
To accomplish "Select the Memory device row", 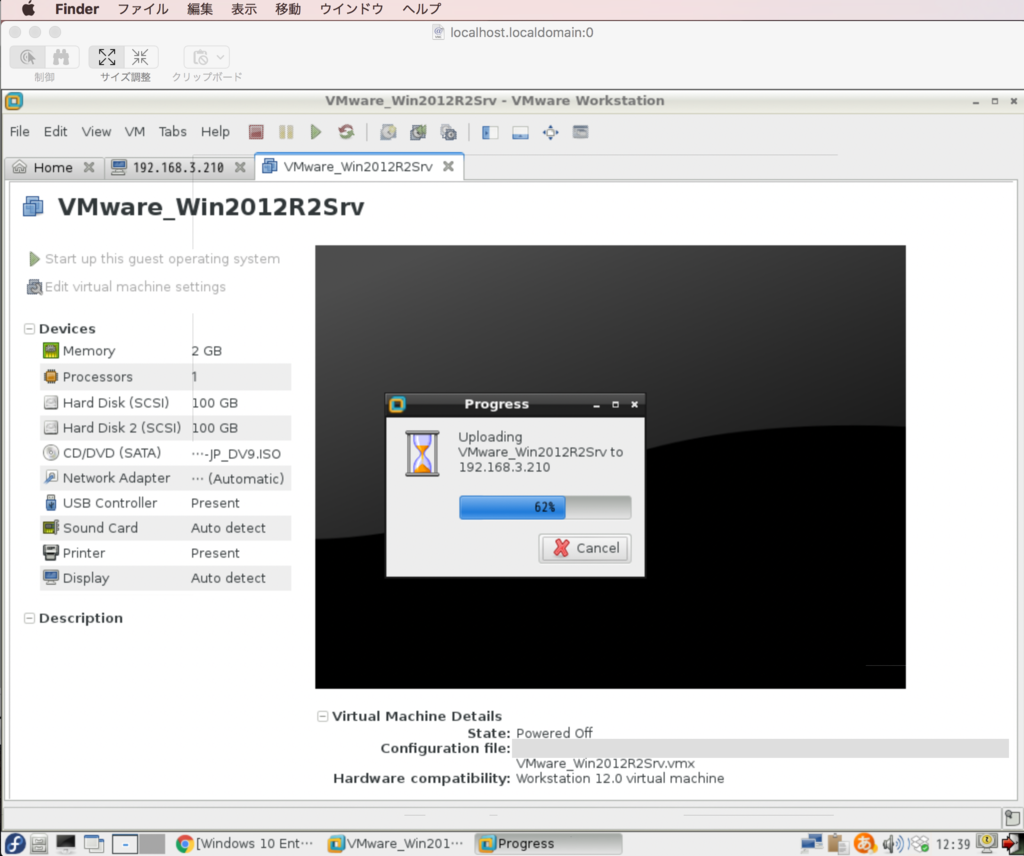I will pos(165,351).
